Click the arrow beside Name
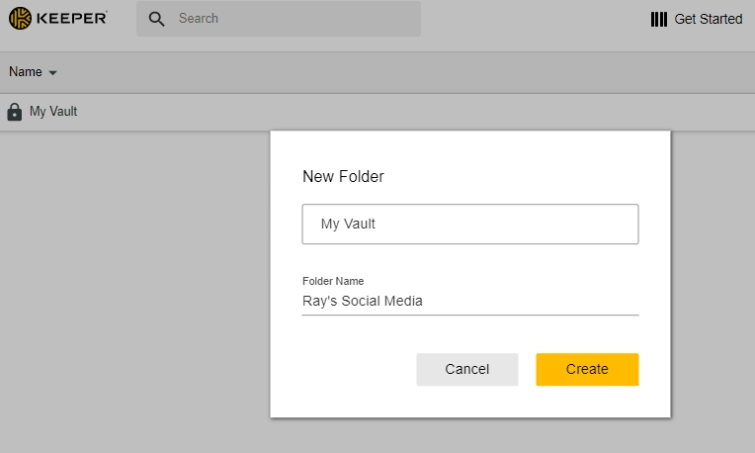 pyautogui.click(x=53, y=73)
